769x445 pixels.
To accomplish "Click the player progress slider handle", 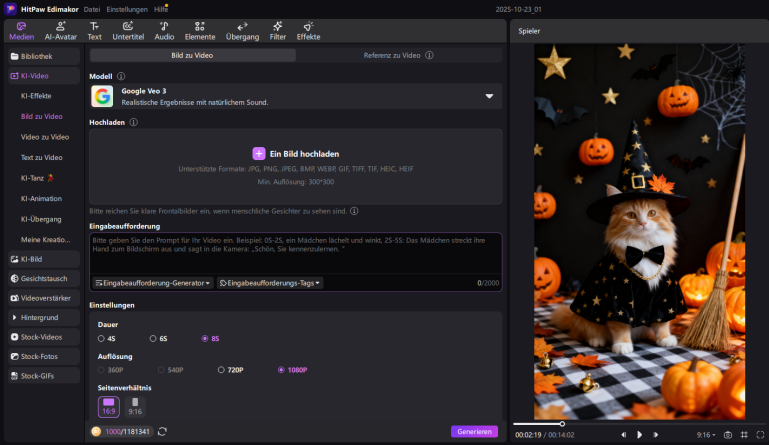I will click(x=562, y=423).
